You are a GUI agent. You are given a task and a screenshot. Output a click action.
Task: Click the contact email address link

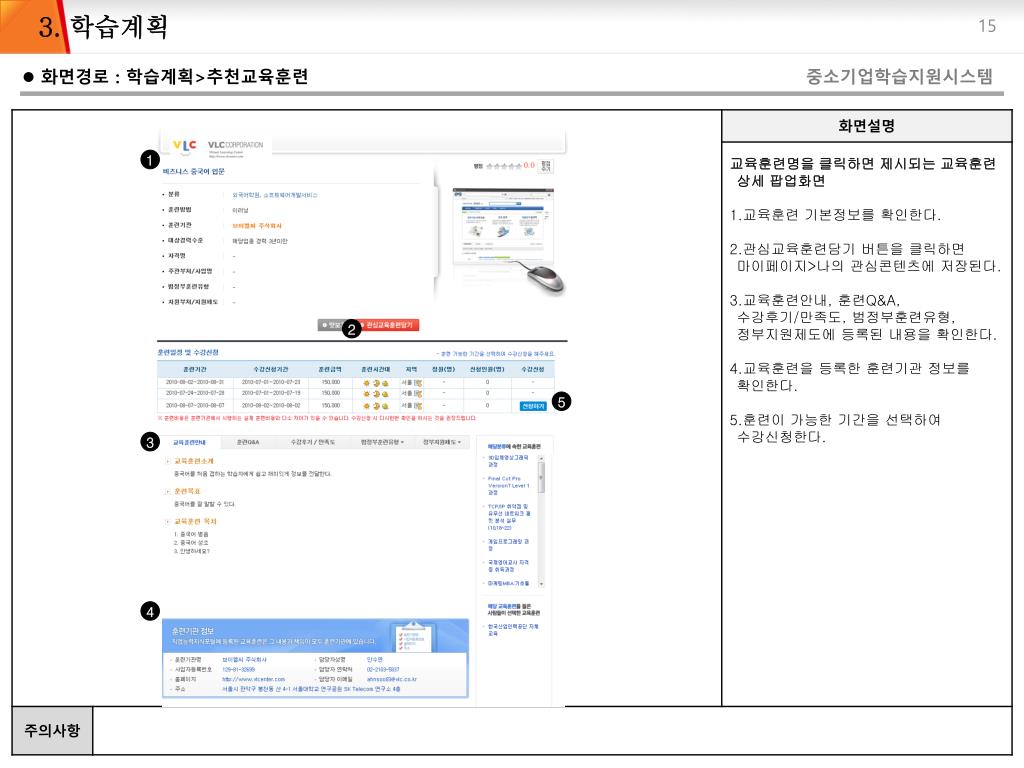pos(391,679)
